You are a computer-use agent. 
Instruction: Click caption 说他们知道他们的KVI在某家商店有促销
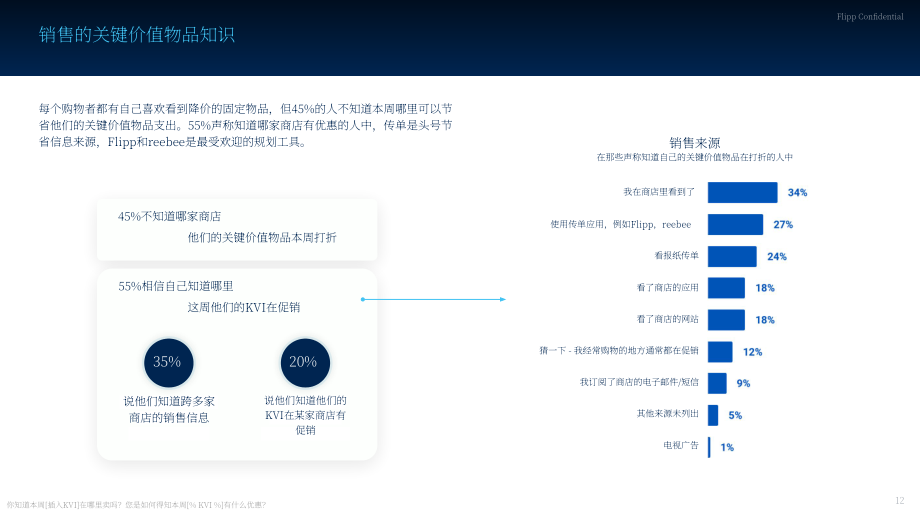tap(305, 415)
